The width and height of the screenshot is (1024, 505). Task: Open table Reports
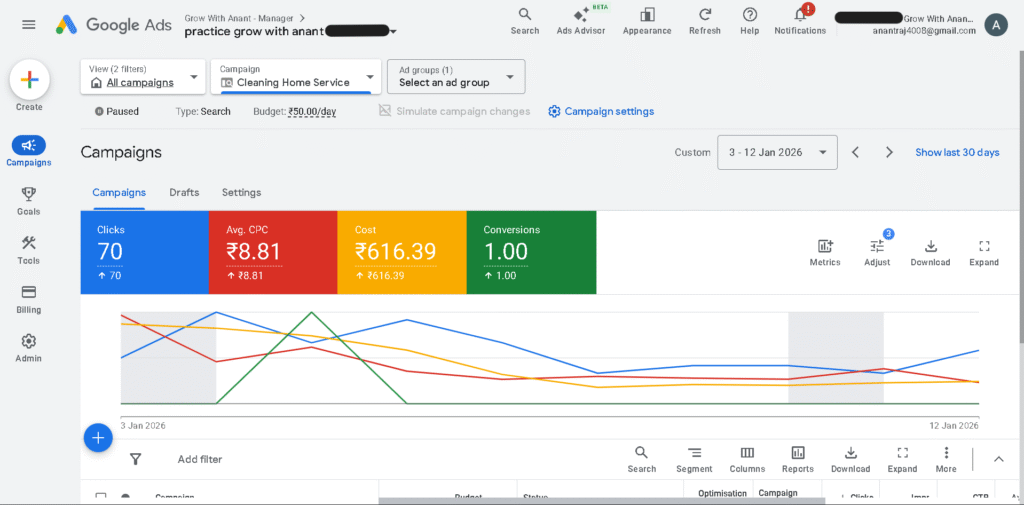click(x=798, y=460)
